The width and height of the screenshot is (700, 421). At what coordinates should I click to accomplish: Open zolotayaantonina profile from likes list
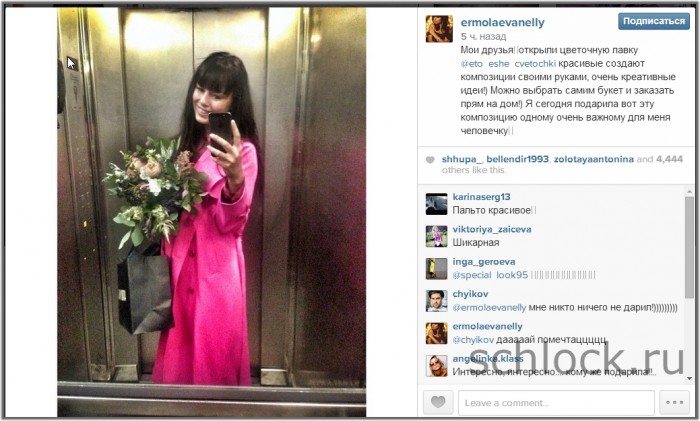594,159
